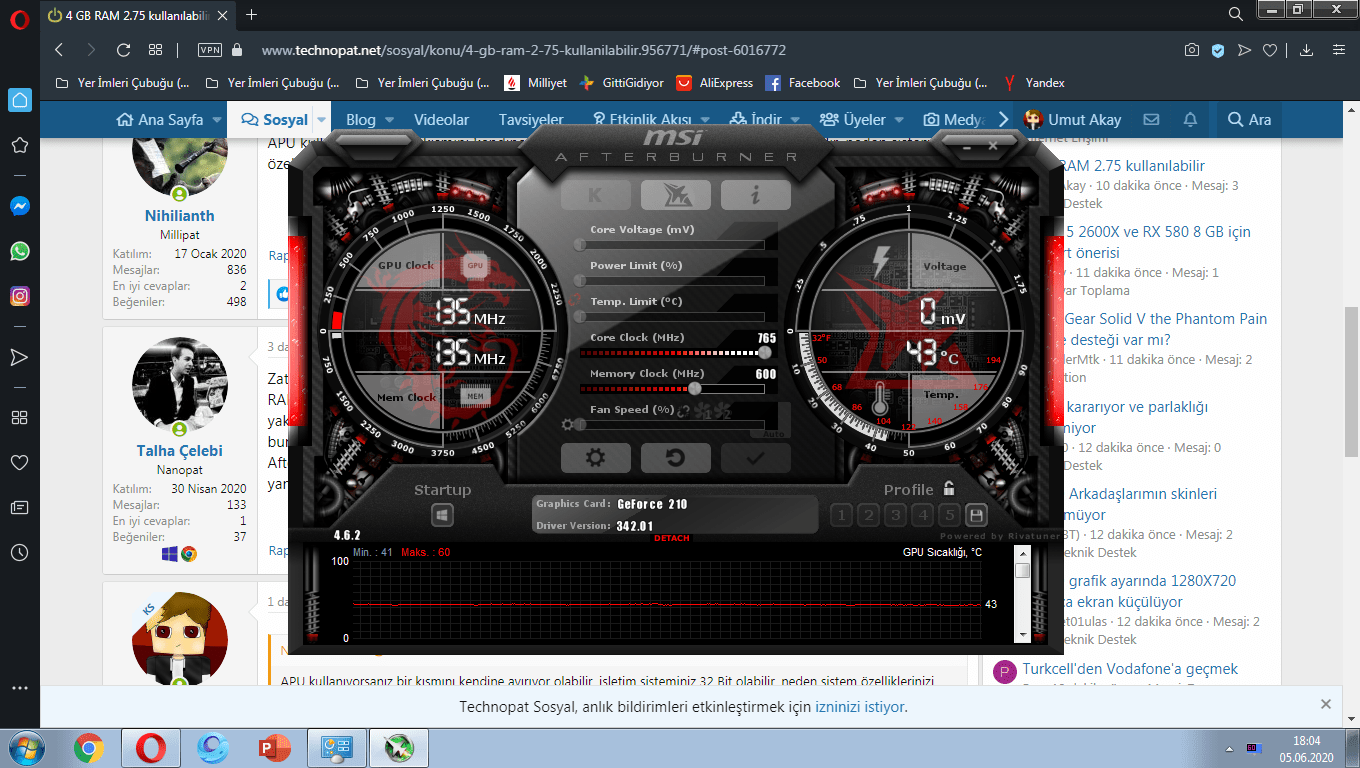Apply settings with the checkmark button in Afterburner
The image size is (1360, 768).
click(x=756, y=458)
